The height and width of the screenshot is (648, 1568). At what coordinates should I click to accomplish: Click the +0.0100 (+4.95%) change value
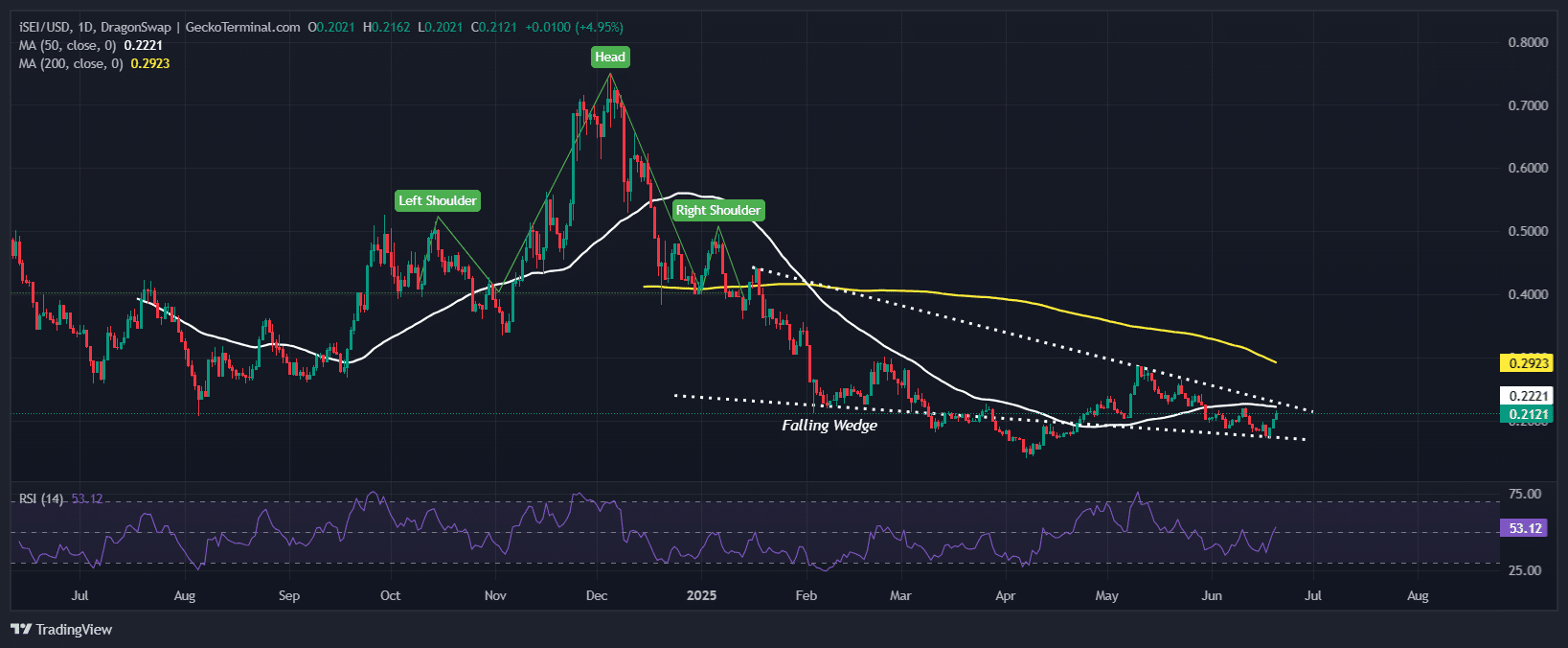click(x=574, y=27)
